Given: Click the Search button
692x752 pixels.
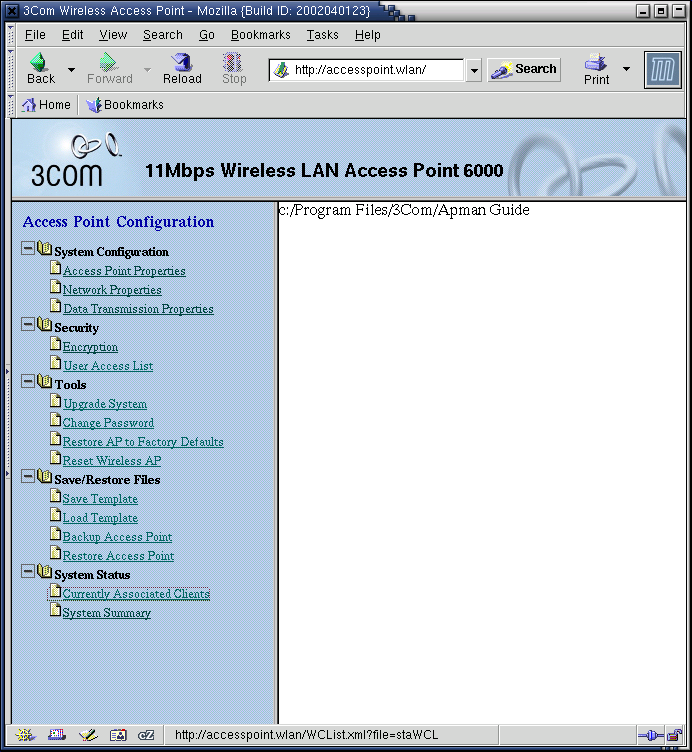Looking at the screenshot, I should click(524, 70).
